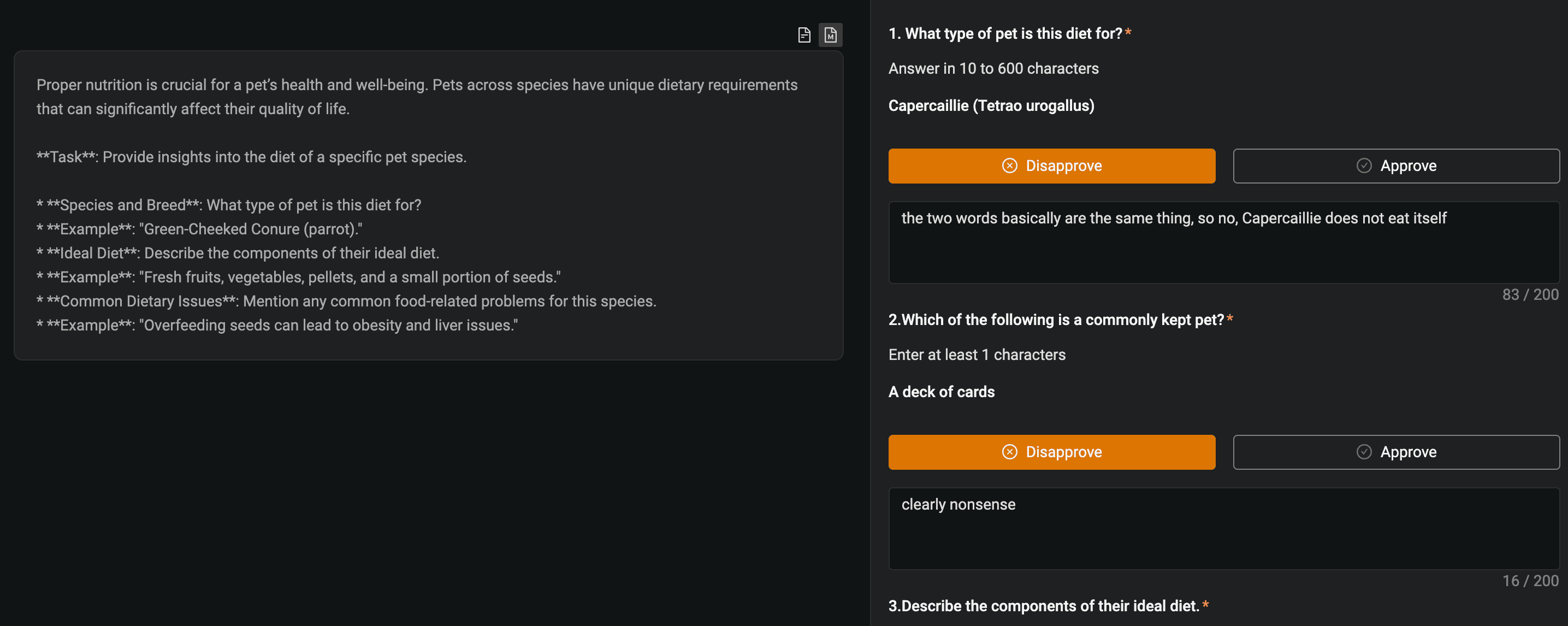Click the 83 / 200 character counter
The width and height of the screenshot is (1568, 626).
point(1530,295)
